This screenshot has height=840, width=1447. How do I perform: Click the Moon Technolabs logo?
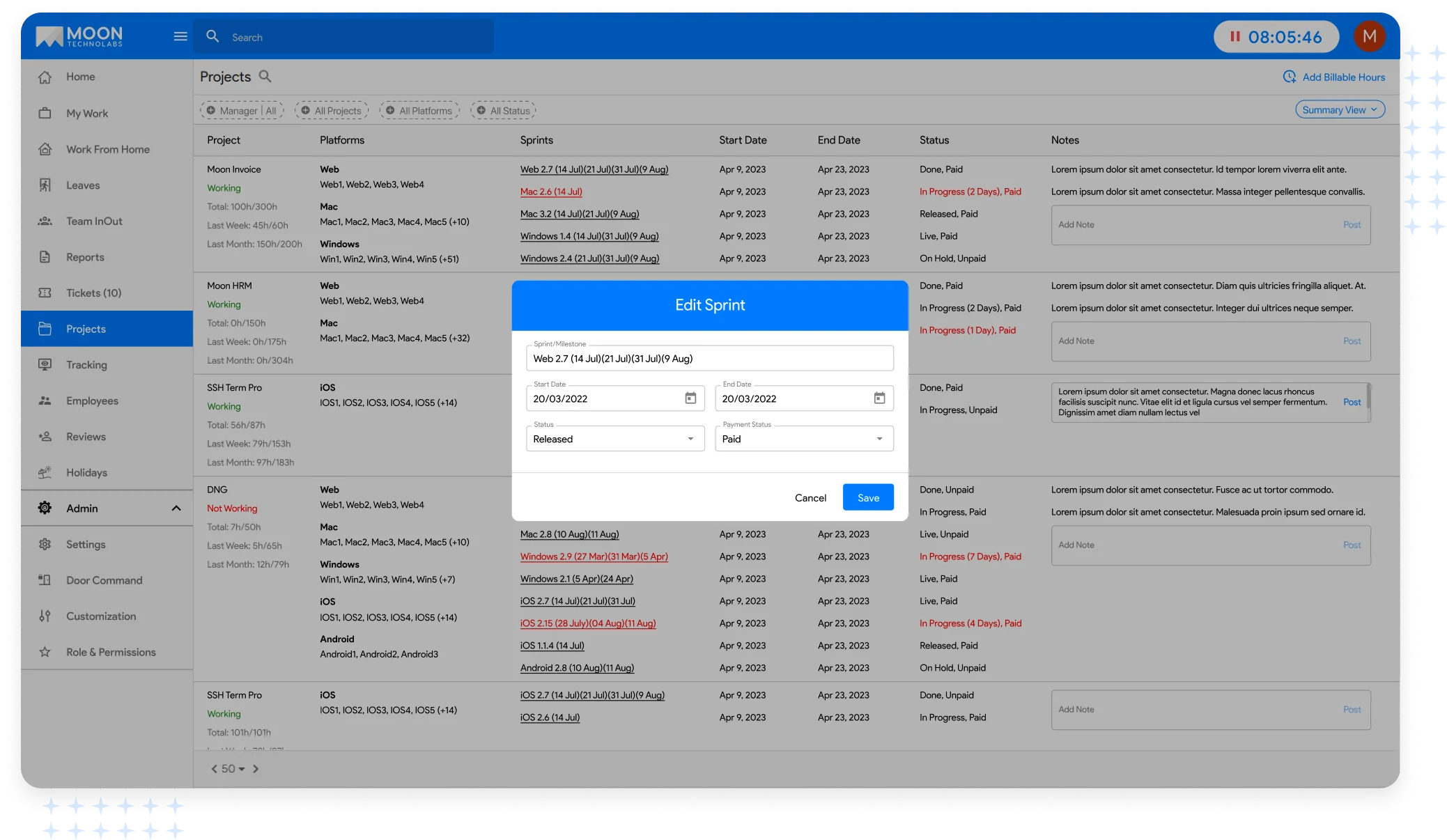coord(79,36)
